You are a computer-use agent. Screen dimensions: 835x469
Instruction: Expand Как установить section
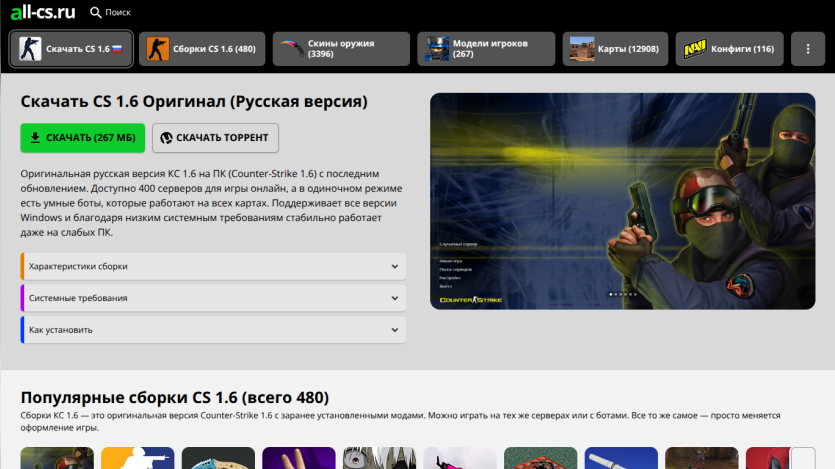[213, 330]
